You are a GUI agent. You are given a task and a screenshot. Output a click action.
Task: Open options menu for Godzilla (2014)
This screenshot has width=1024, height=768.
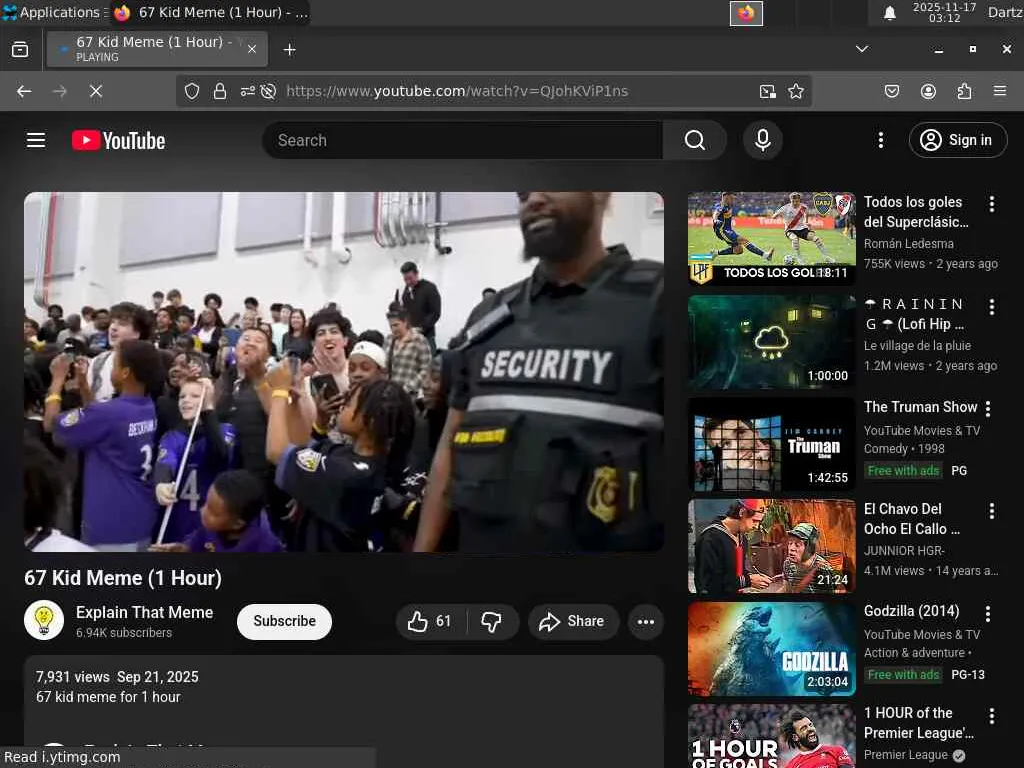[987, 613]
